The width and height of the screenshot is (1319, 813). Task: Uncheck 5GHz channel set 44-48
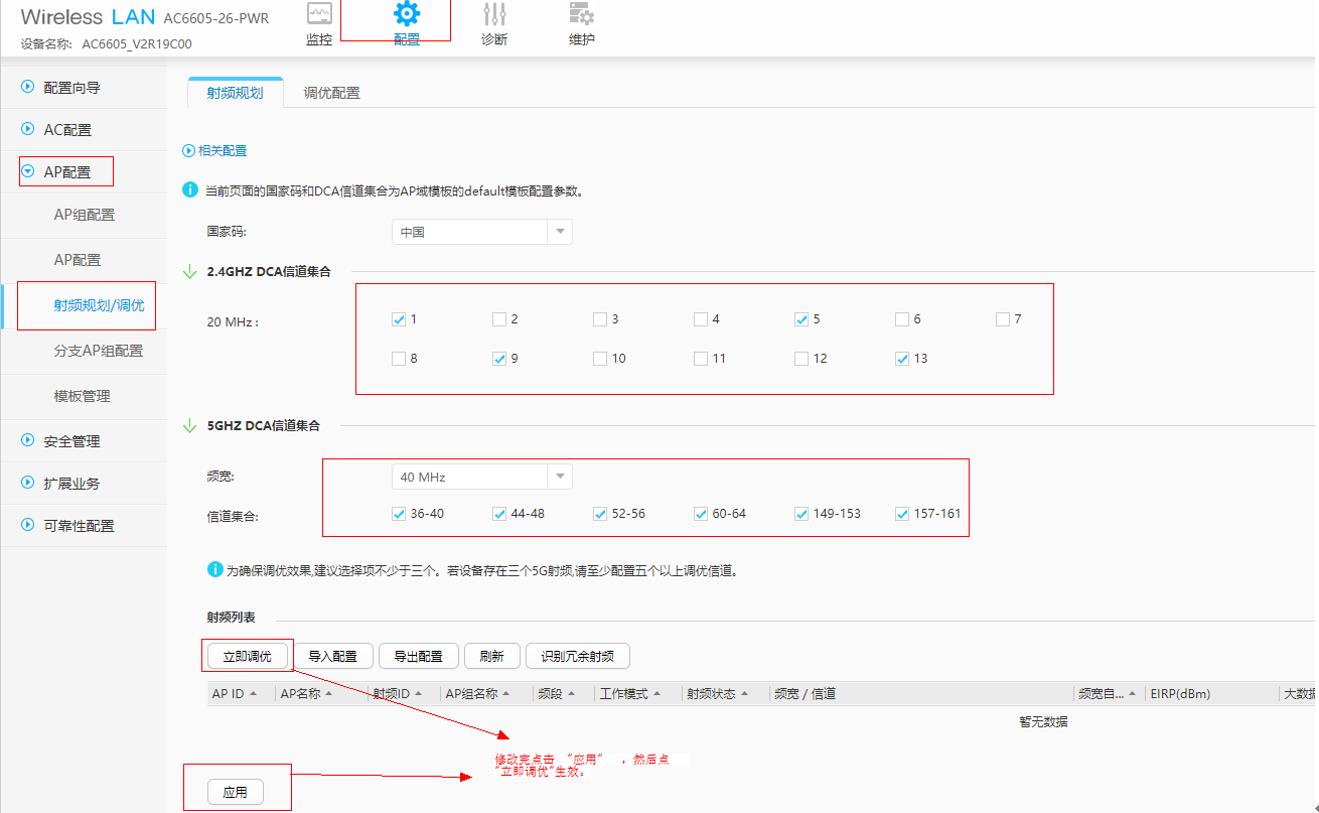pyautogui.click(x=499, y=513)
